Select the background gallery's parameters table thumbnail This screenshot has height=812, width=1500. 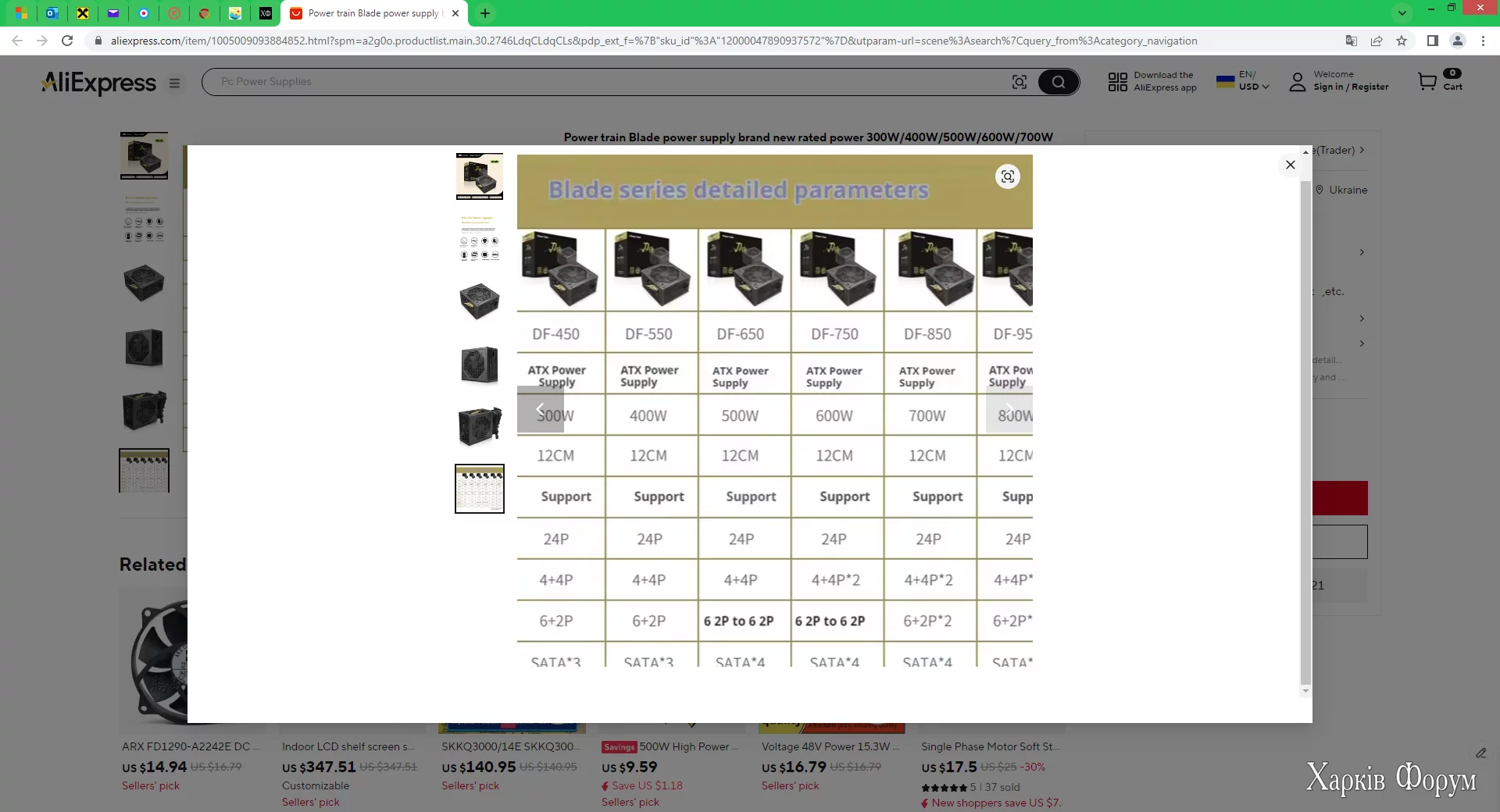(x=144, y=471)
